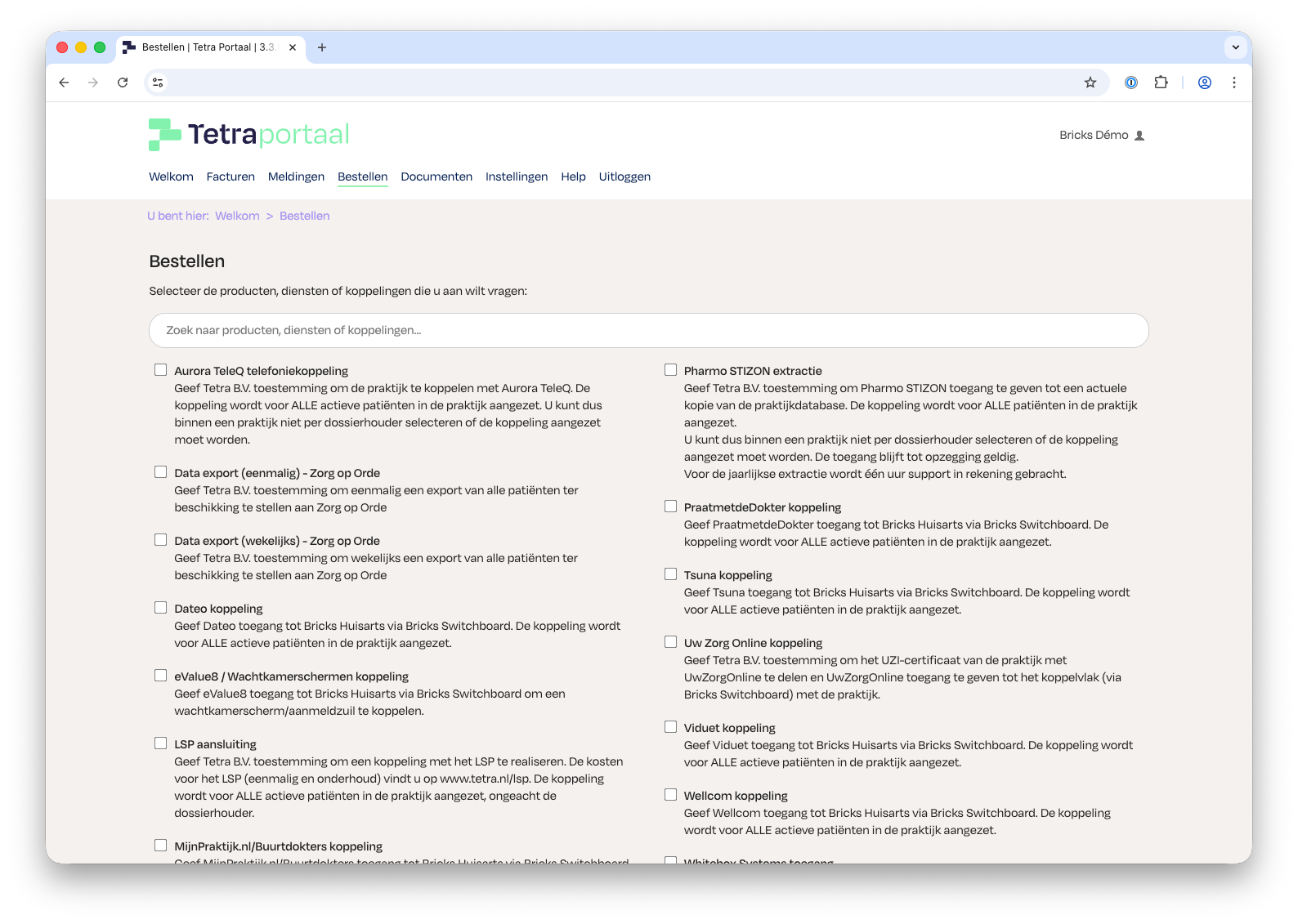The height and width of the screenshot is (924, 1298).
Task: Open a new tab with the plus icon
Action: [322, 47]
